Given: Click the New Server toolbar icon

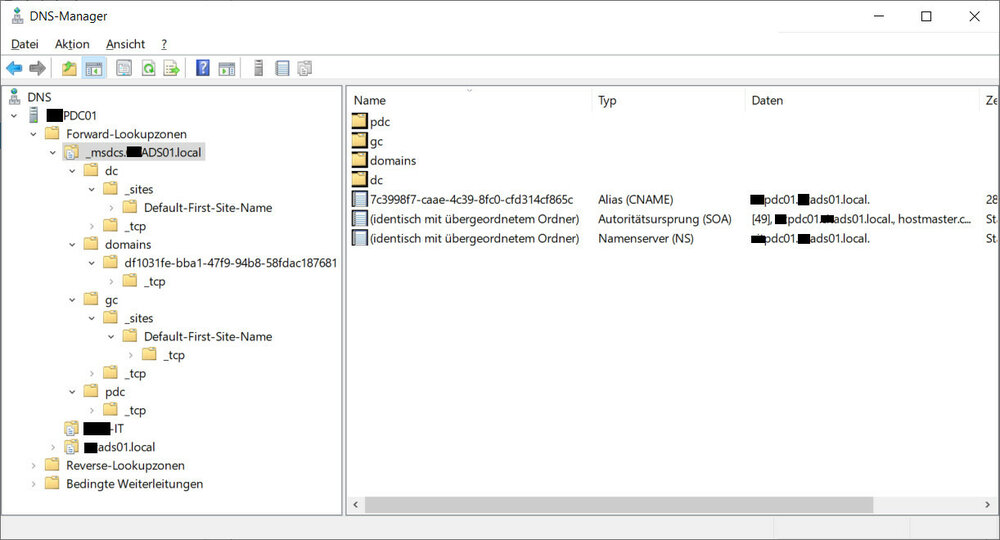Looking at the screenshot, I should click(x=258, y=68).
